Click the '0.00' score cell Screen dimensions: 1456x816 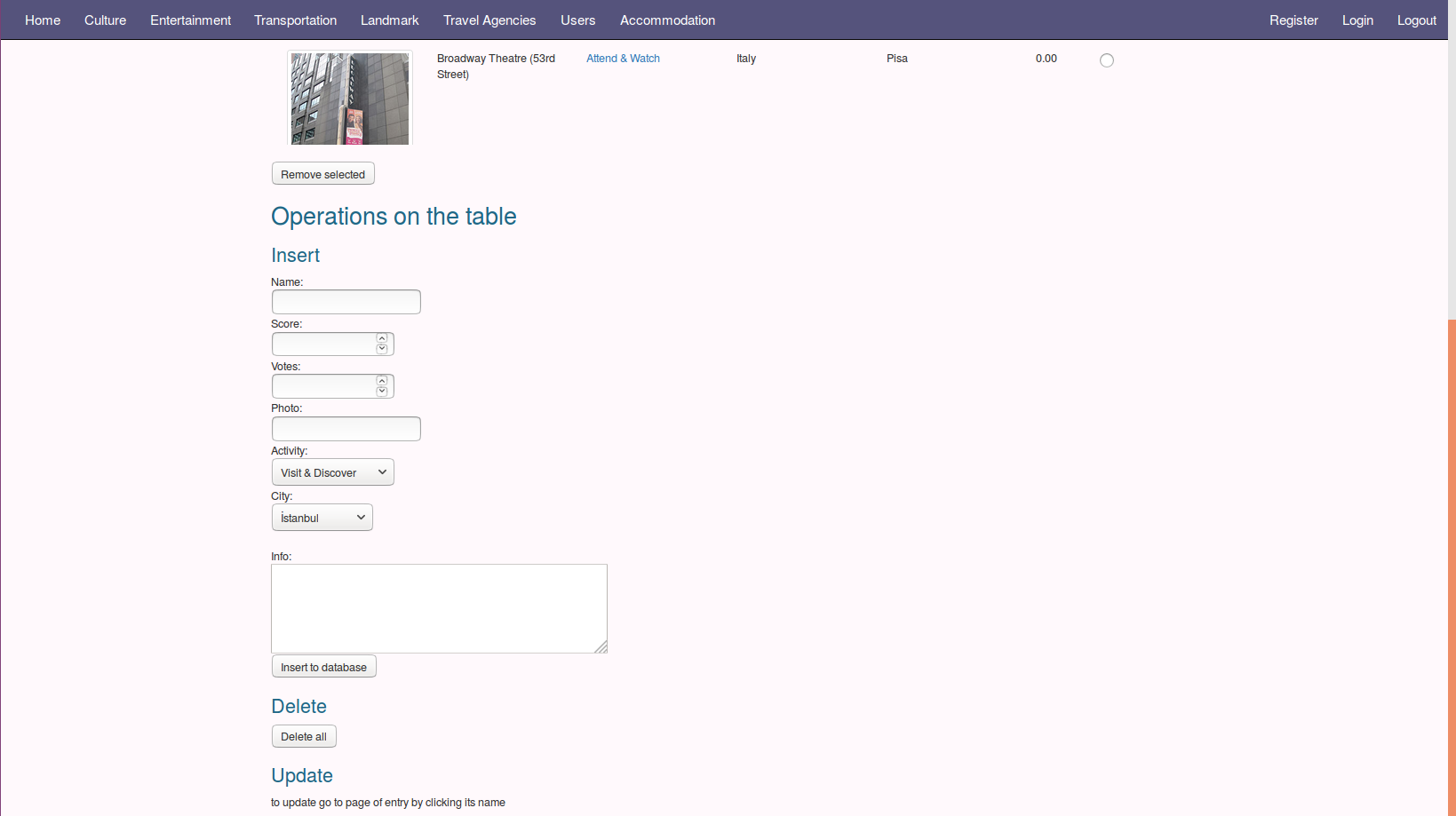pyautogui.click(x=1046, y=59)
